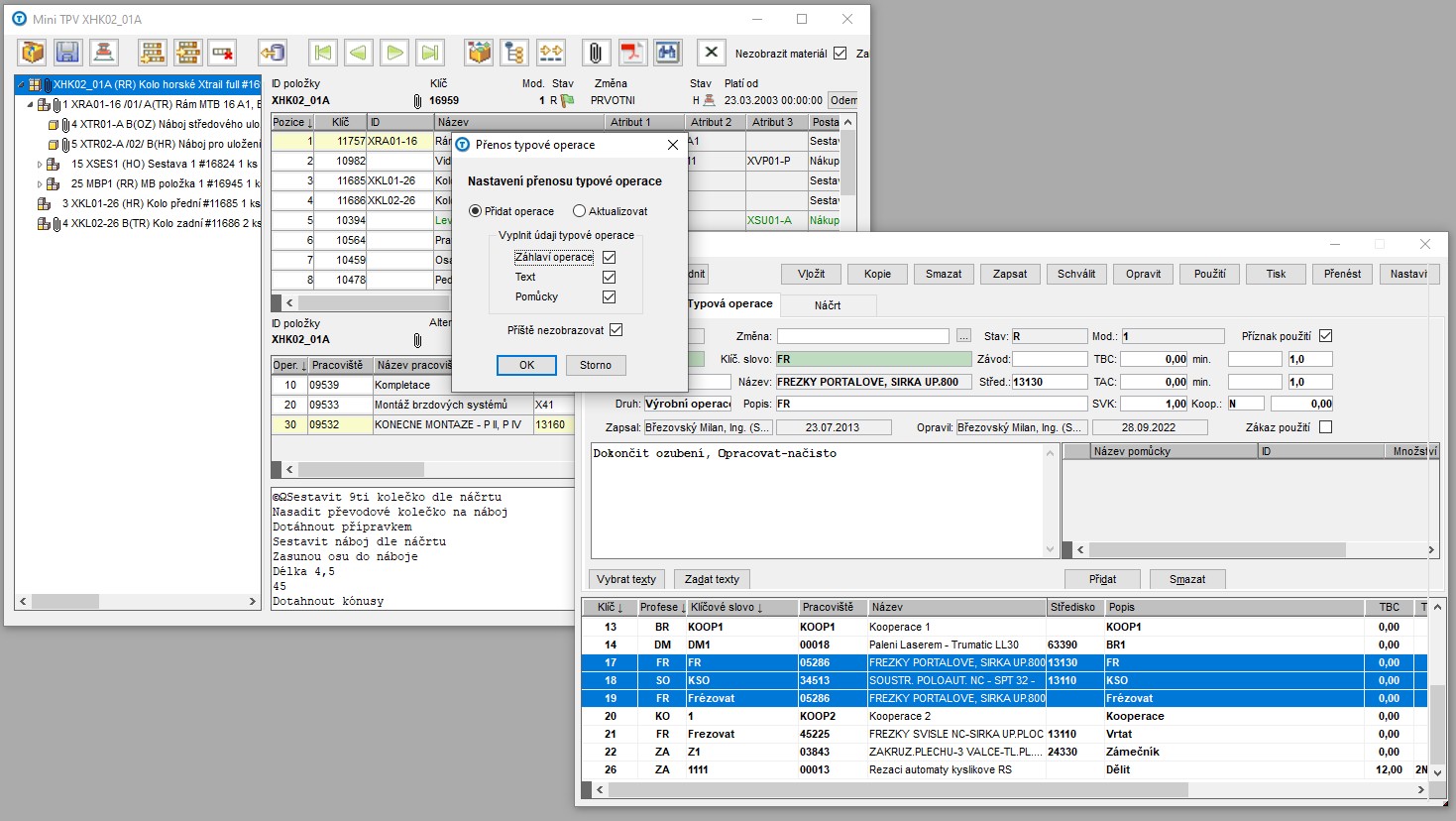Sort by Profese column header
The width and height of the screenshot is (1456, 821).
pos(662,607)
